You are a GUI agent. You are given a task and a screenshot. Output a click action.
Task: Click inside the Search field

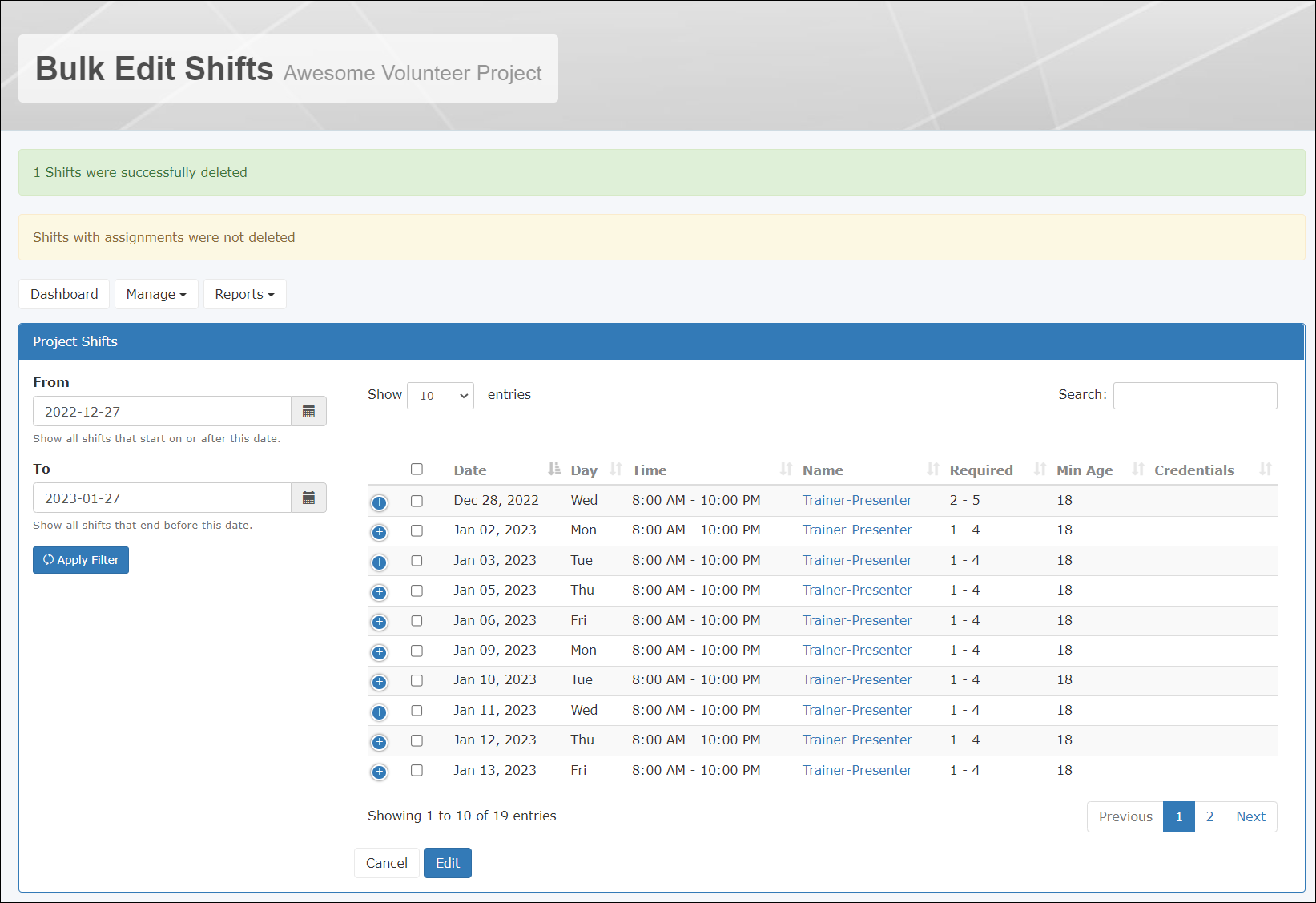pos(1195,395)
